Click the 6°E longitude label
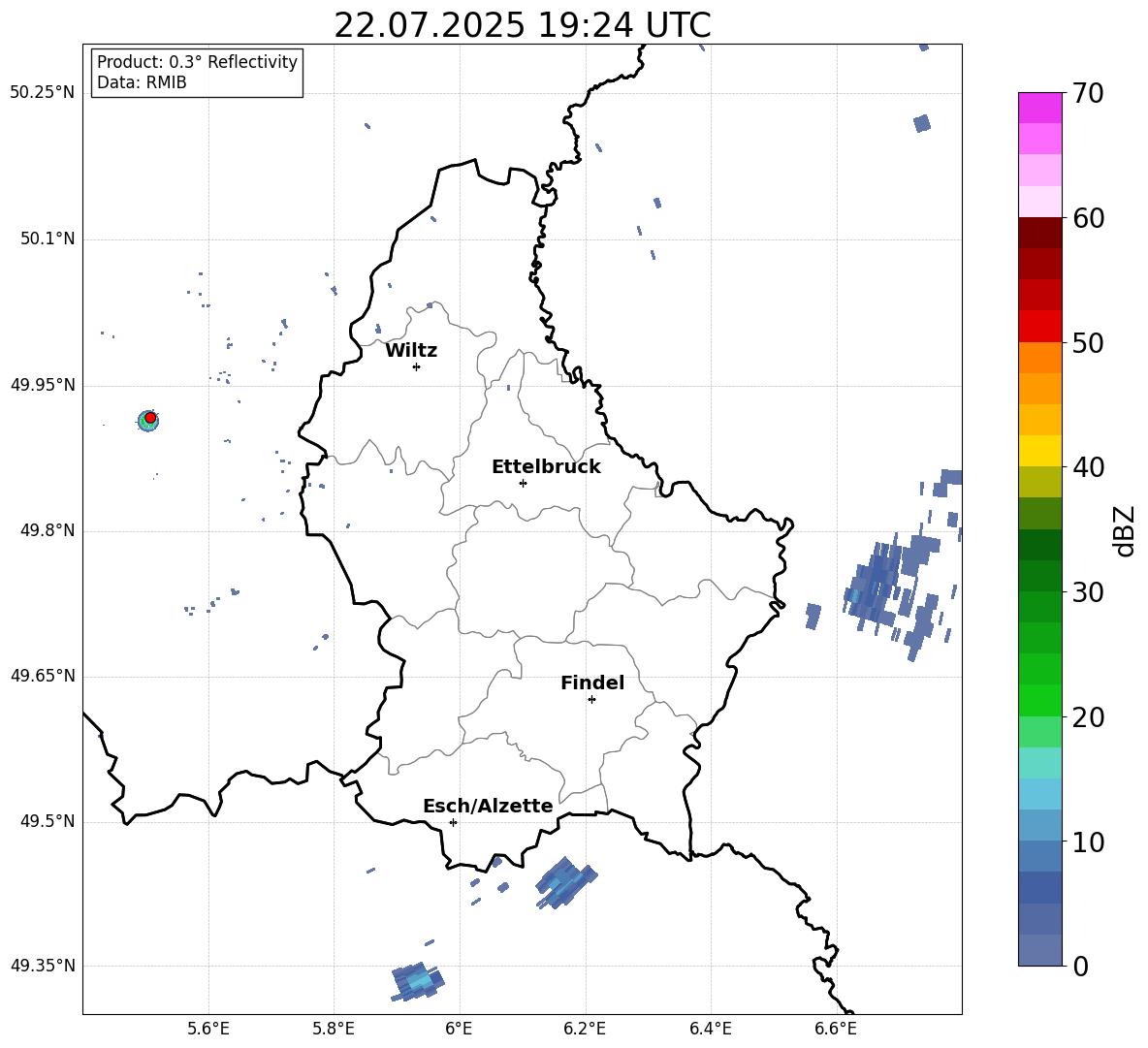Screen dimensions: 1148x1048 459,1029
